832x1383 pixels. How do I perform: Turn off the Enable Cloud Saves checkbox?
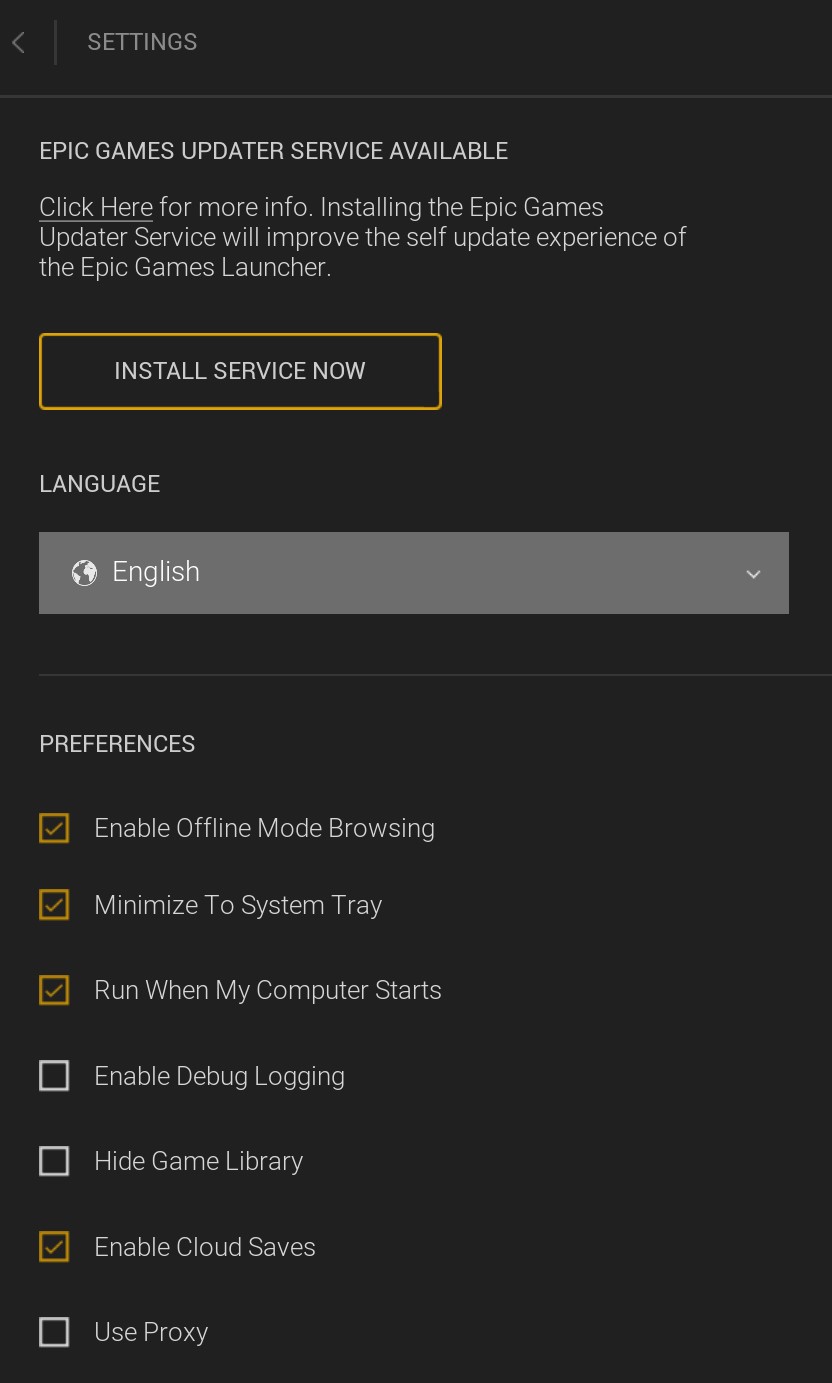click(x=54, y=1247)
